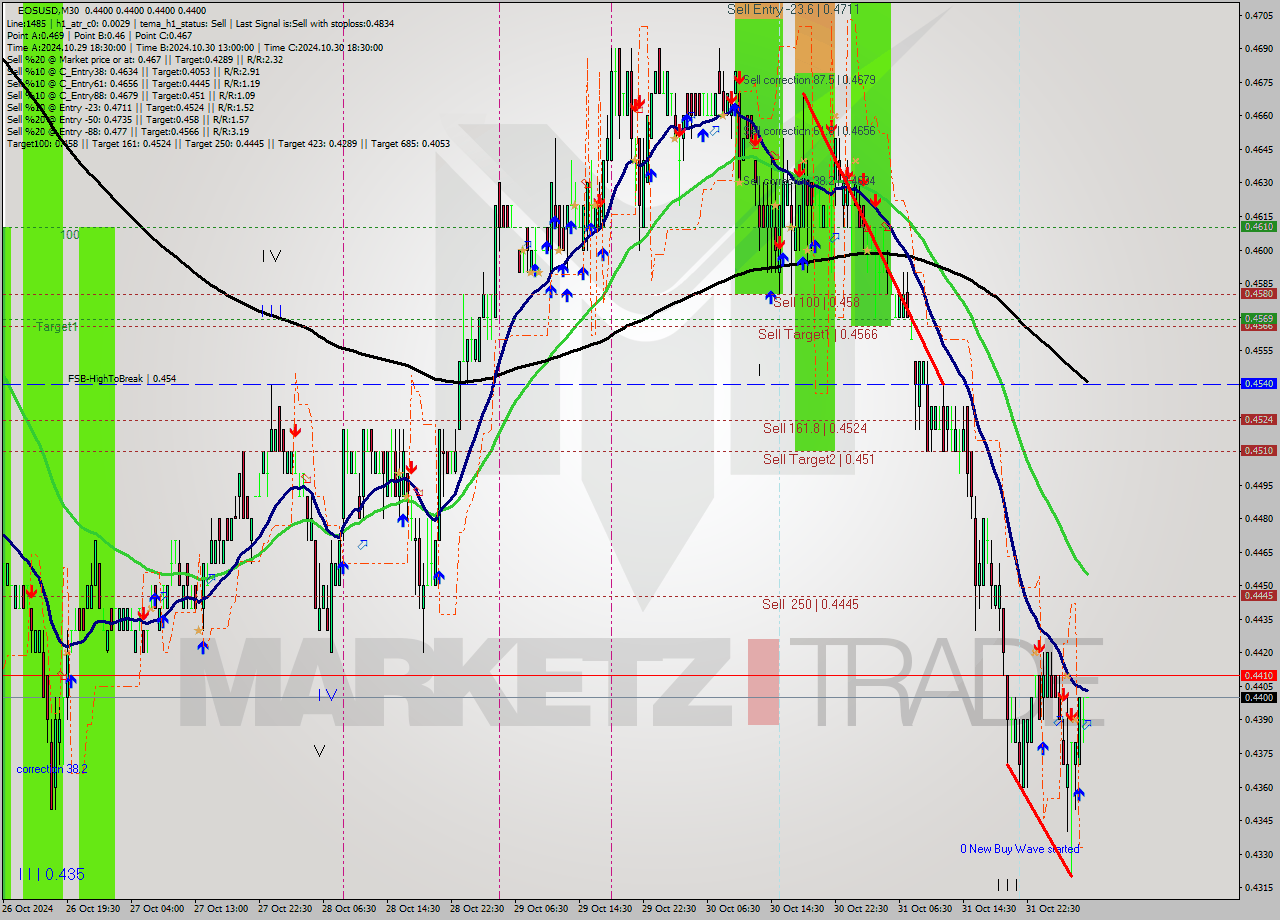The height and width of the screenshot is (920, 1280).
Task: Click the 'I I I 0.435' label
Action: [52, 874]
